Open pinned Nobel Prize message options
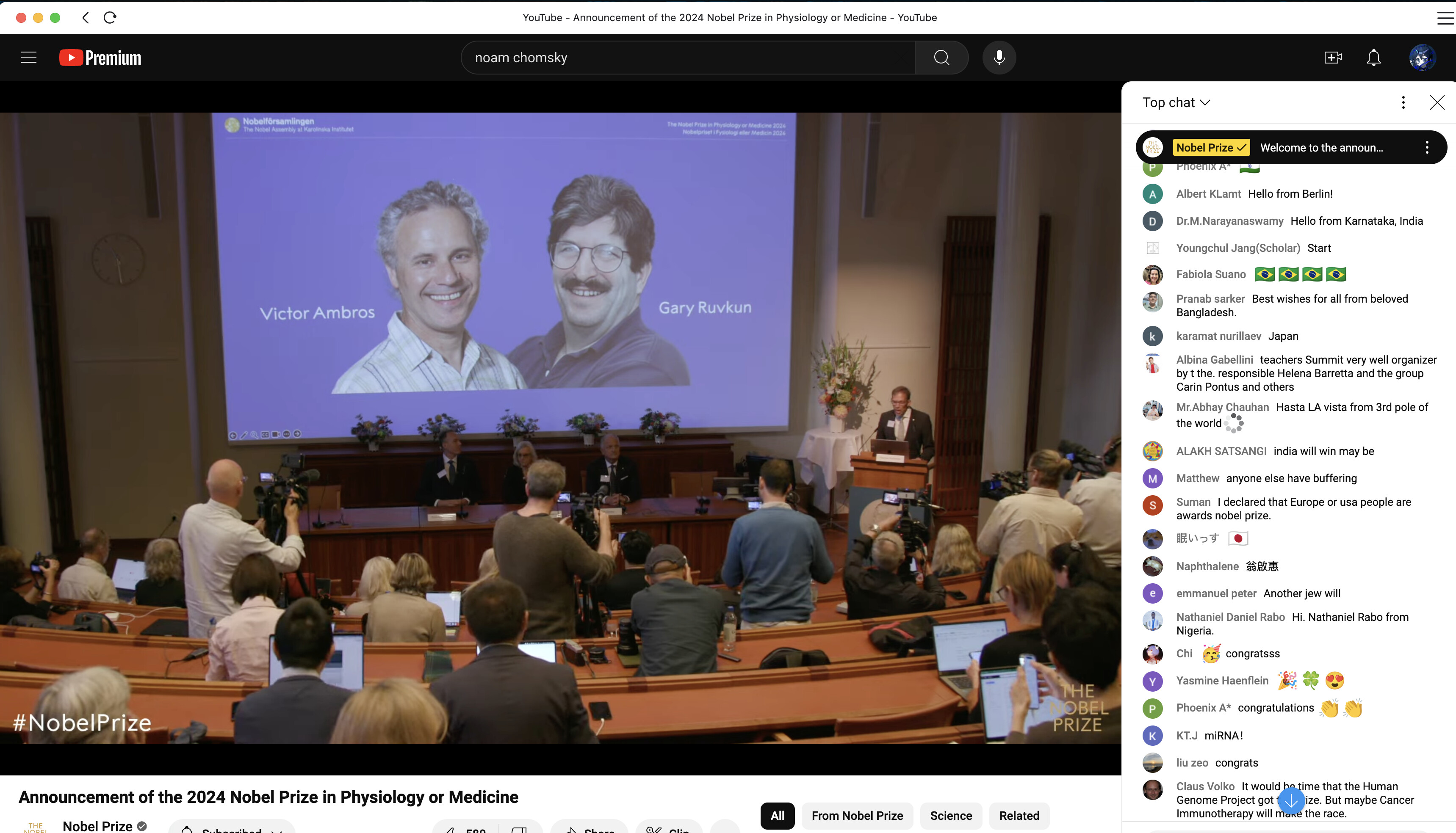Viewport: 1456px width, 833px height. (x=1427, y=148)
